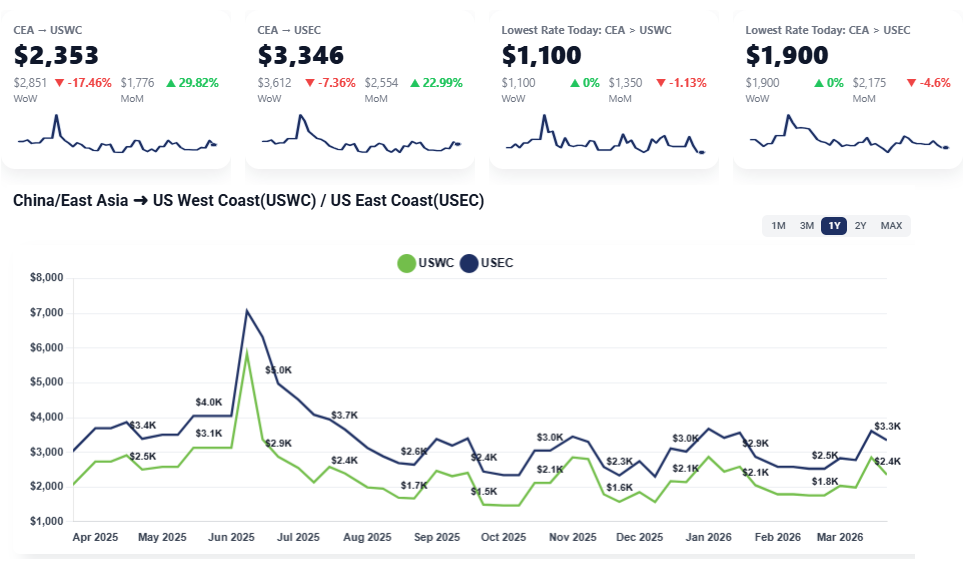Click the red down arrow beside -7.36%
The image size is (966, 561).
tap(310, 83)
